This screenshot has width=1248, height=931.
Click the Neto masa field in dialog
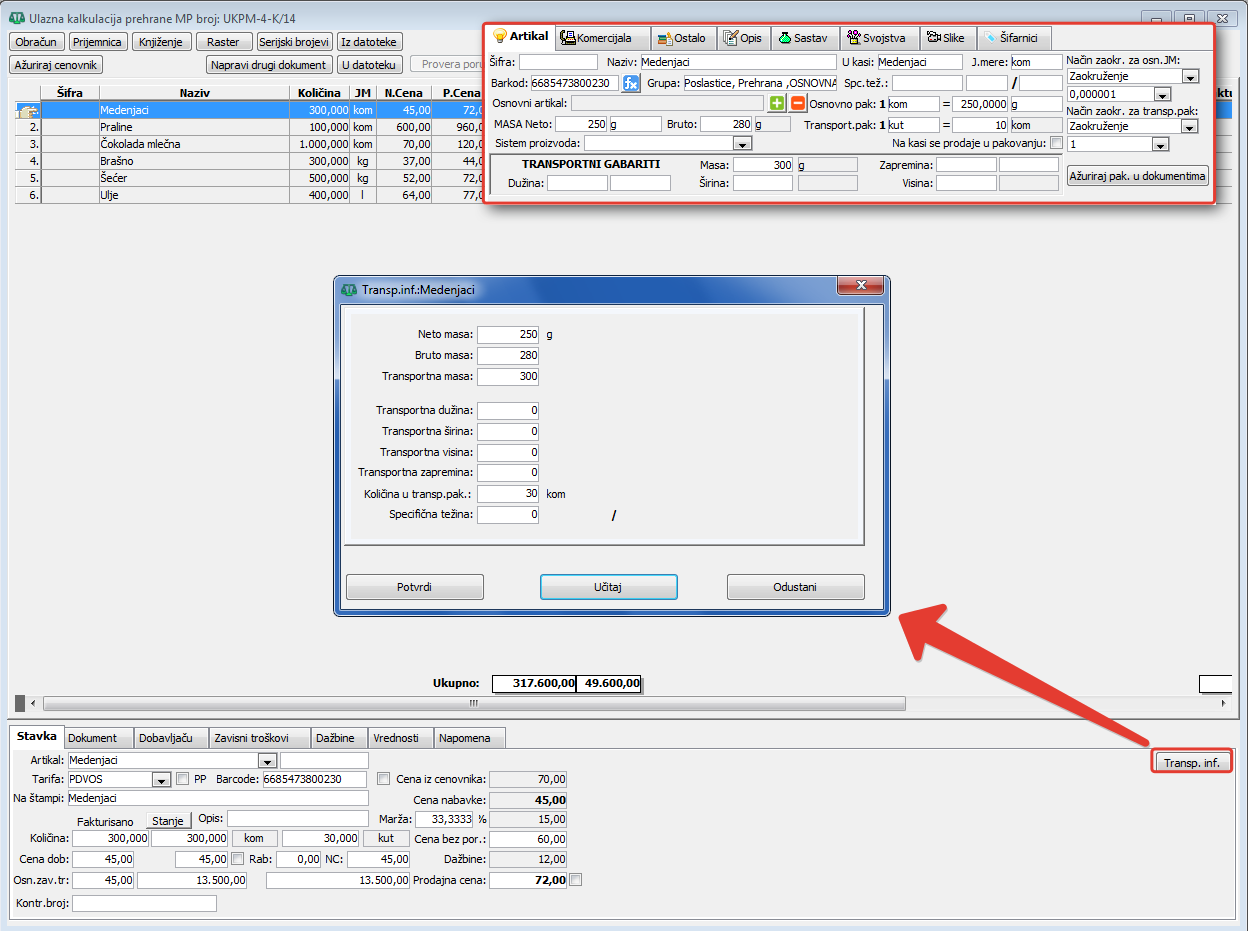[x=508, y=335]
